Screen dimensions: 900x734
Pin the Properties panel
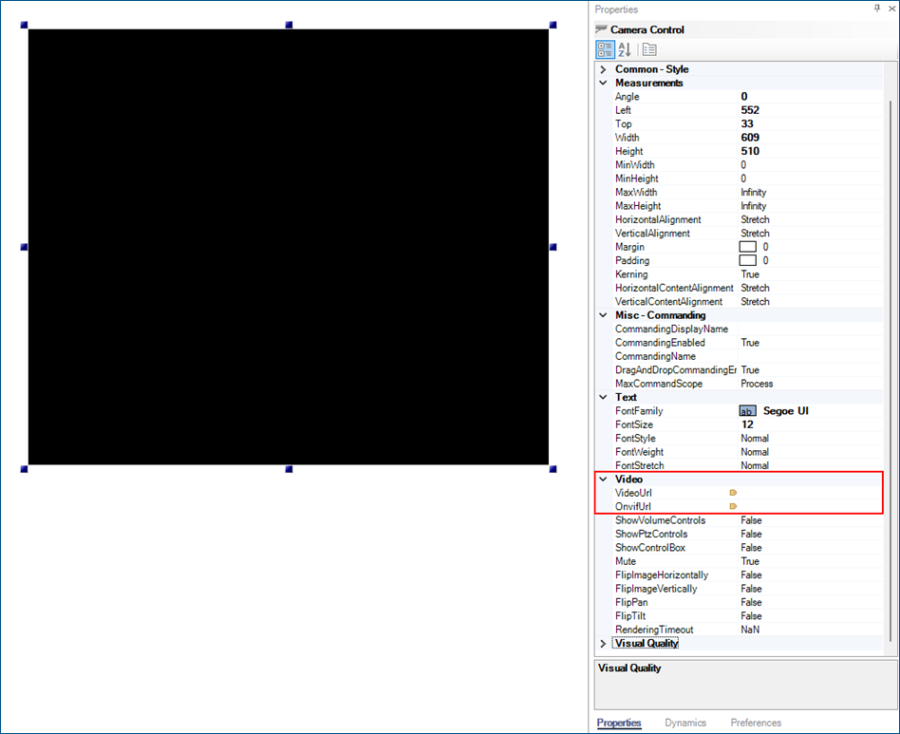(877, 8)
